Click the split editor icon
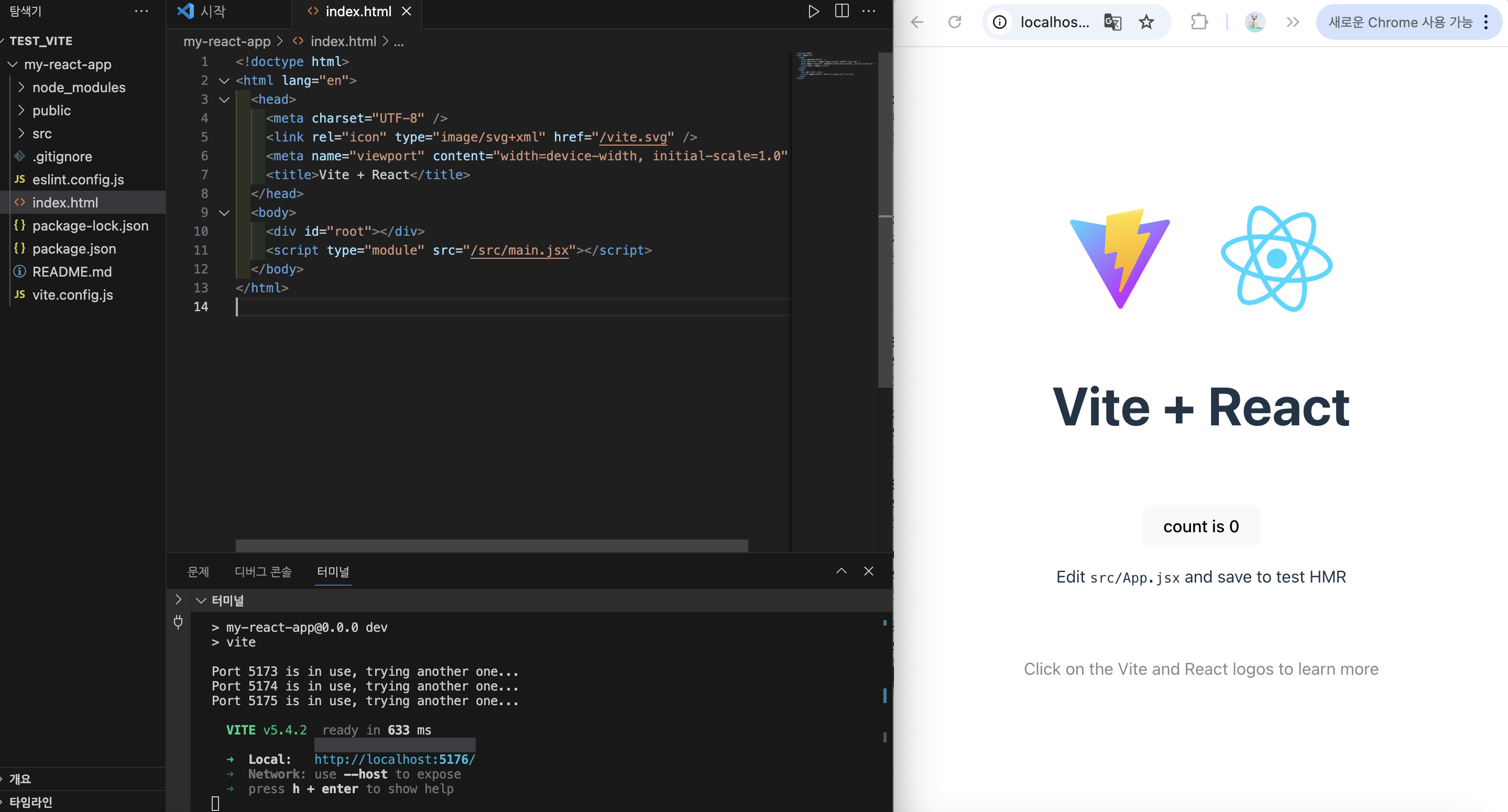The width and height of the screenshot is (1508, 812). click(x=841, y=11)
